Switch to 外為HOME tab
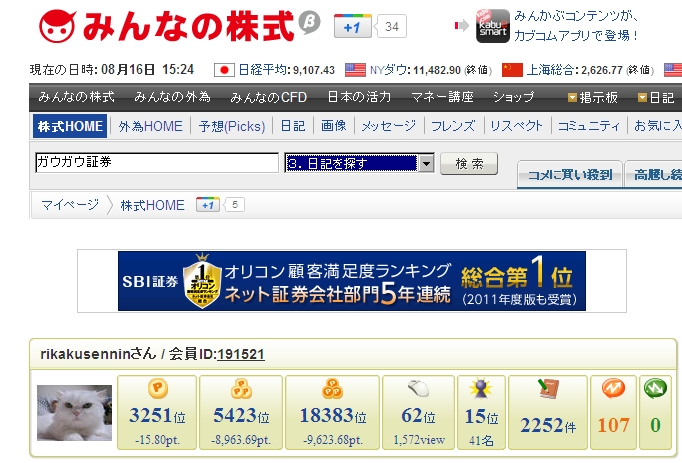Image resolution: width=682 pixels, height=463 pixels. [150, 126]
